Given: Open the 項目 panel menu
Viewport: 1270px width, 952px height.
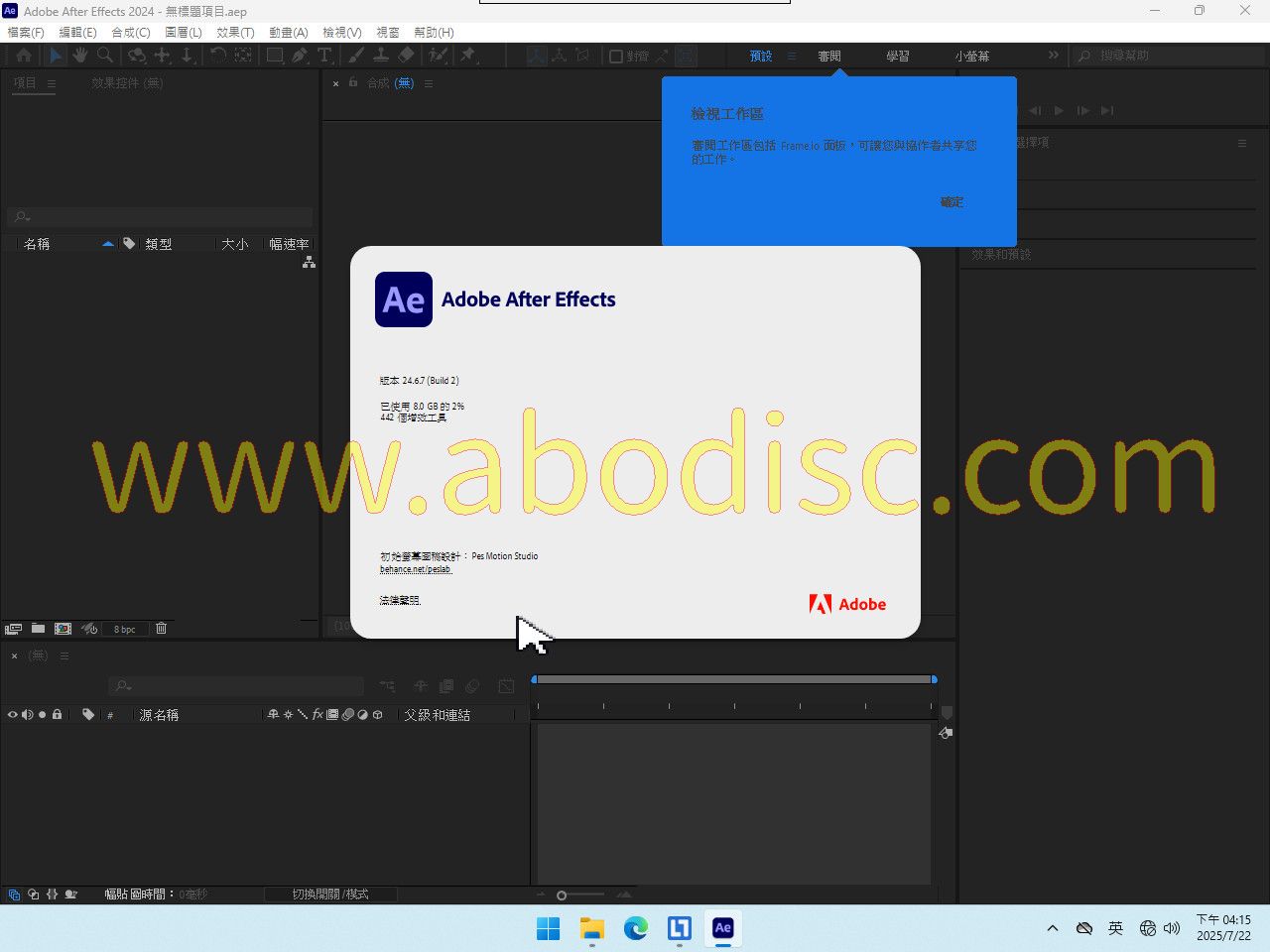Looking at the screenshot, I should [52, 84].
